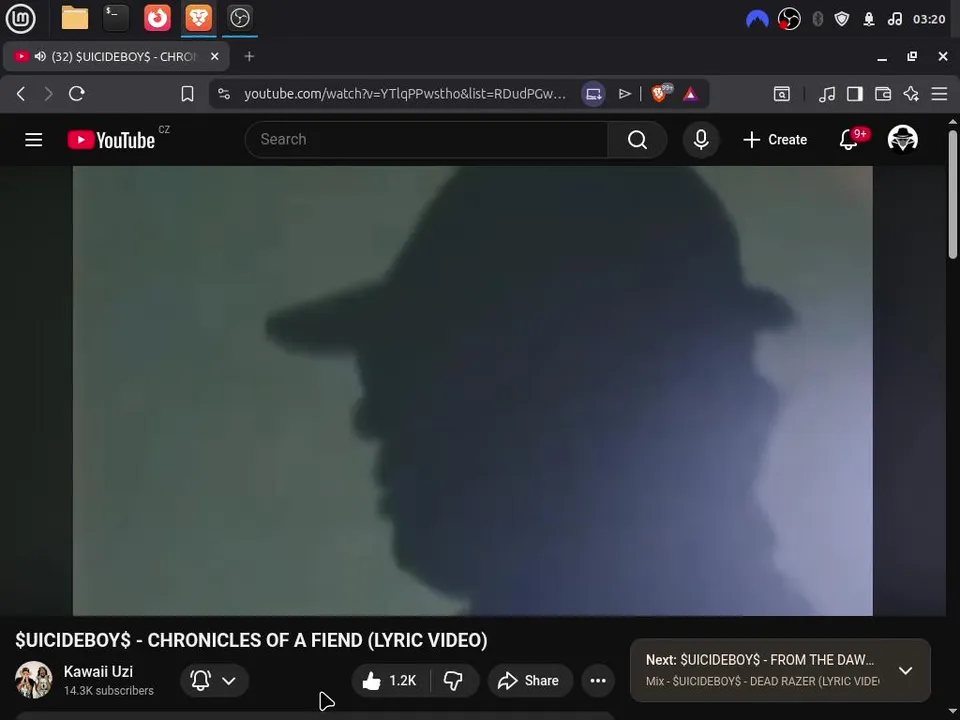The width and height of the screenshot is (960, 720).
Task: Open the tab search toolbar icon
Action: pyautogui.click(x=782, y=94)
